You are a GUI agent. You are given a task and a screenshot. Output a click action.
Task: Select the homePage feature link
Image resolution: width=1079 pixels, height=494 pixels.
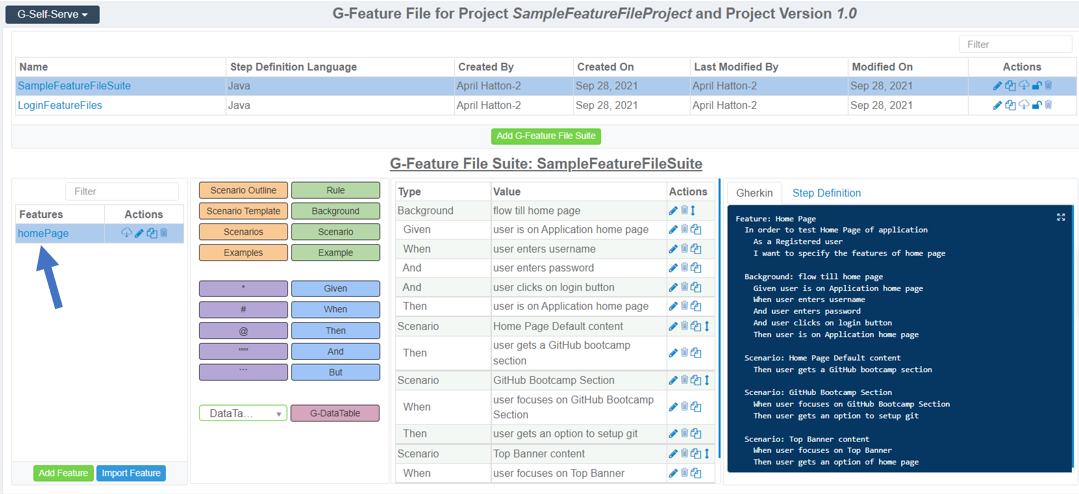tap(43, 233)
